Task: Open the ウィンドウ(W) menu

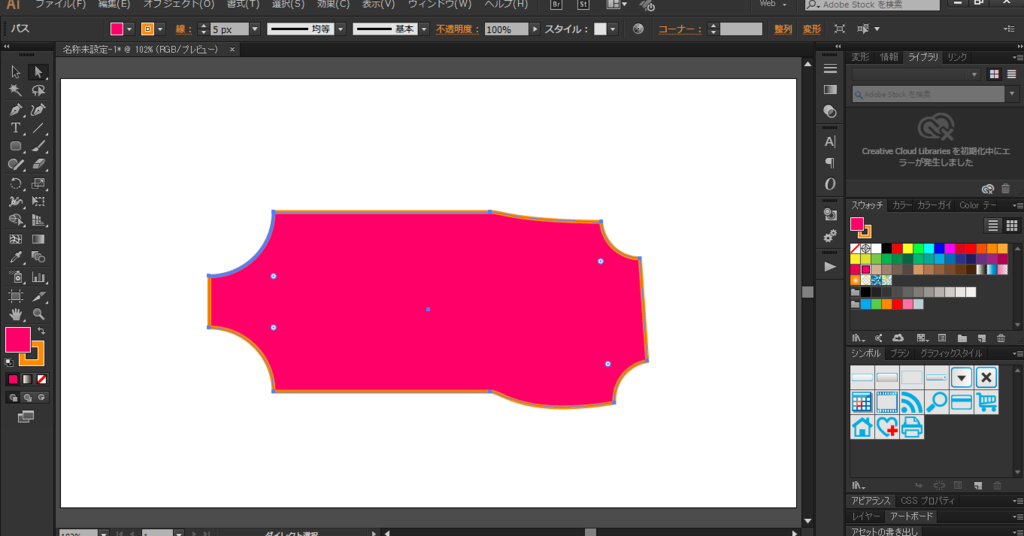Action: (x=439, y=5)
